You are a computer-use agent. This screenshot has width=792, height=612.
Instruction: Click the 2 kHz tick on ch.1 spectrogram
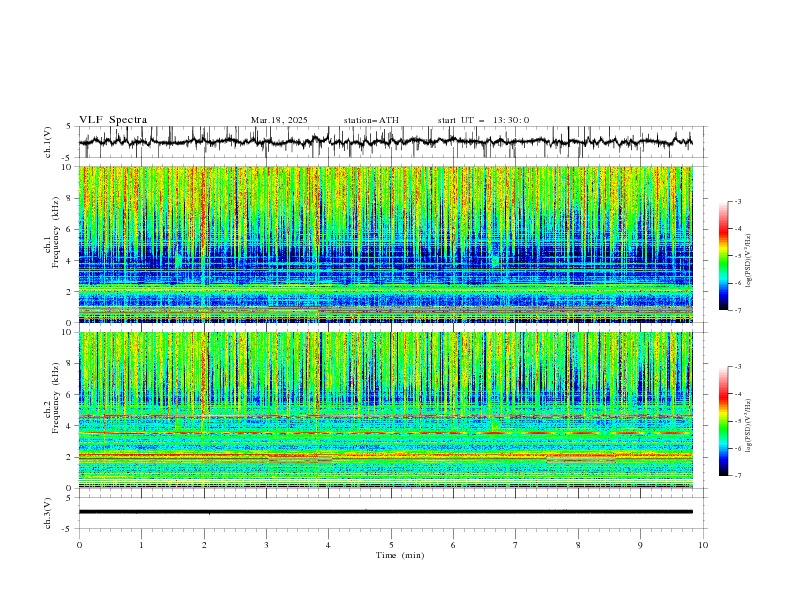[x=70, y=291]
